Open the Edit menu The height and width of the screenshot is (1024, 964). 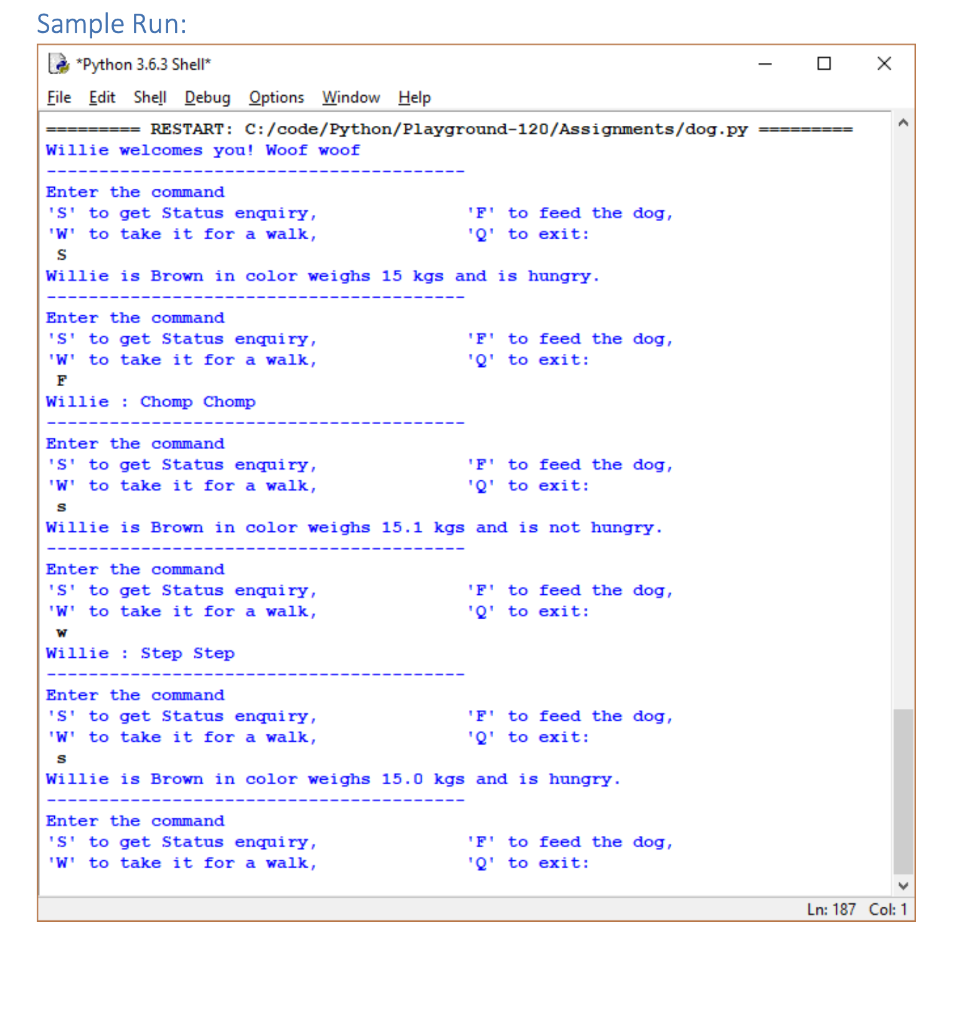pyautogui.click(x=102, y=98)
